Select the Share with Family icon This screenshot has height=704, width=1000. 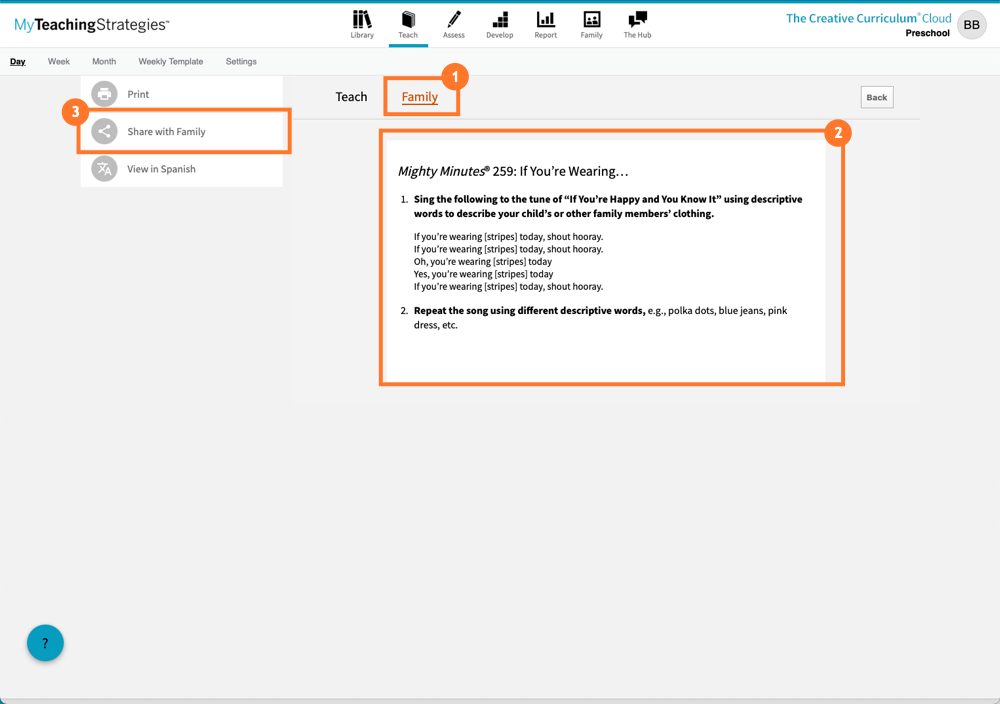104,131
